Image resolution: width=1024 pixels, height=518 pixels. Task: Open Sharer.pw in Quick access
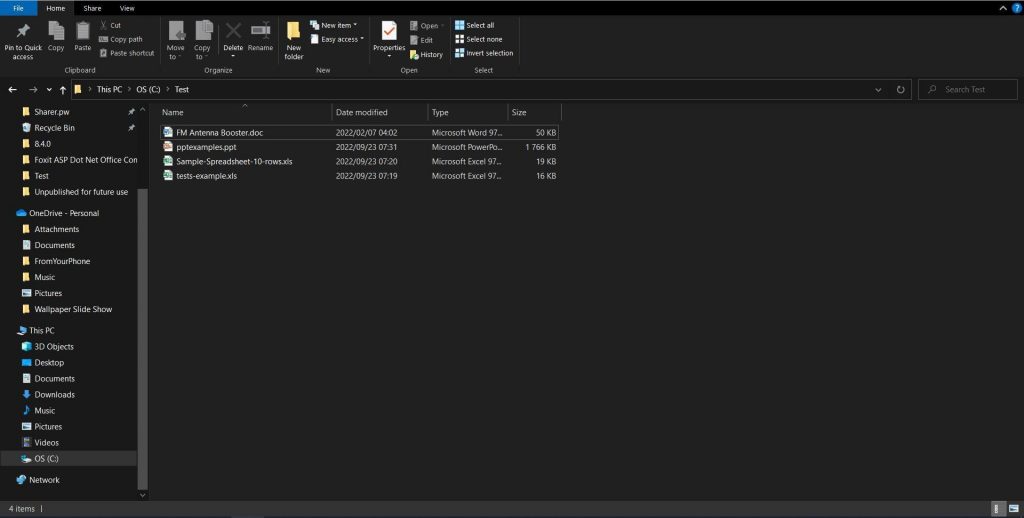[52, 112]
